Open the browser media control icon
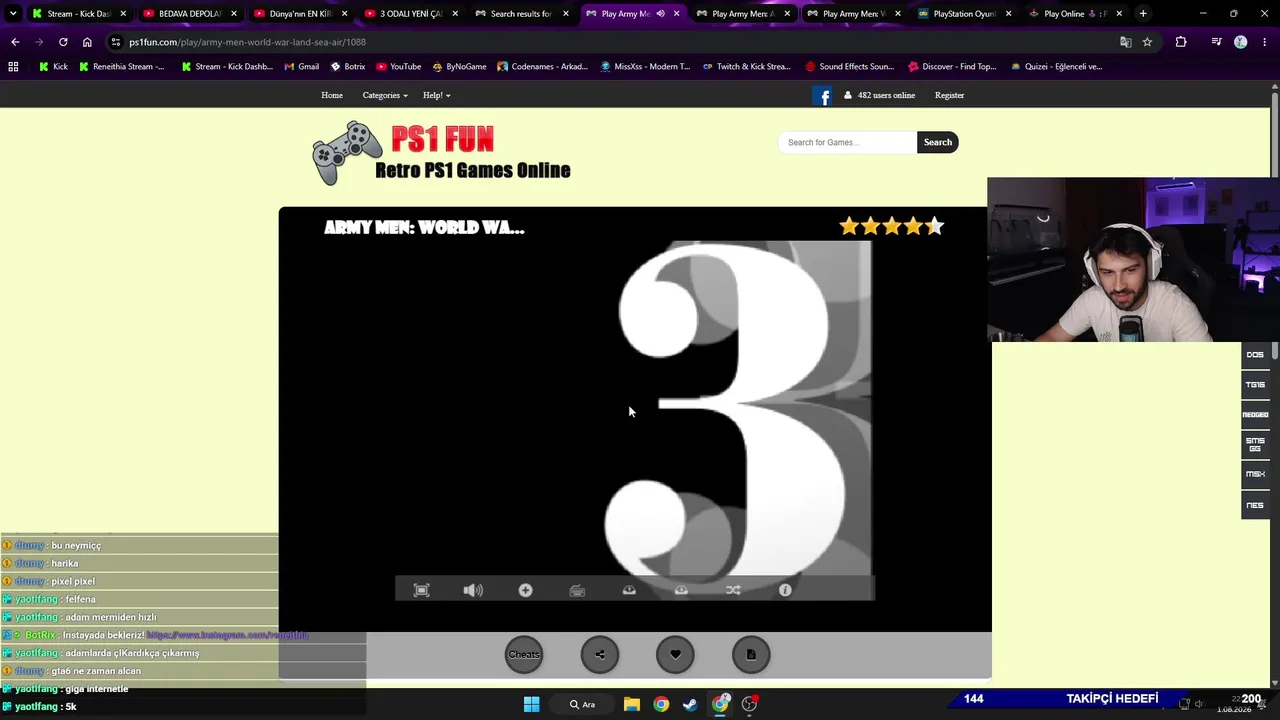Viewport: 1280px width, 720px height. coord(1216,42)
